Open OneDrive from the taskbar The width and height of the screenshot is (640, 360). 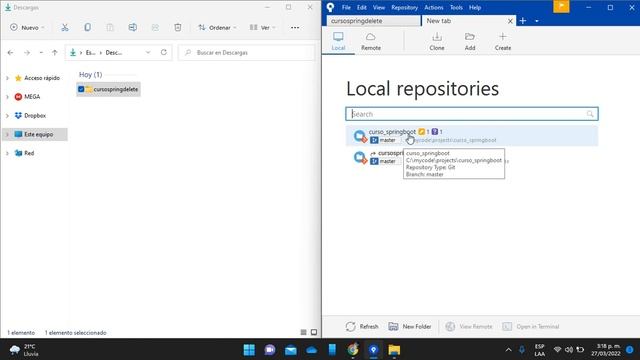(x=311, y=350)
